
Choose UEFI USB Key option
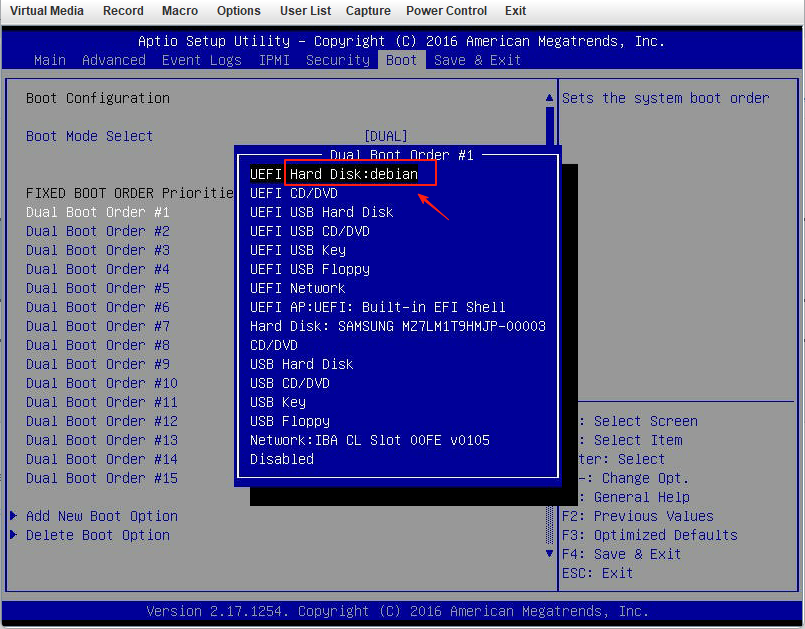tap(298, 250)
